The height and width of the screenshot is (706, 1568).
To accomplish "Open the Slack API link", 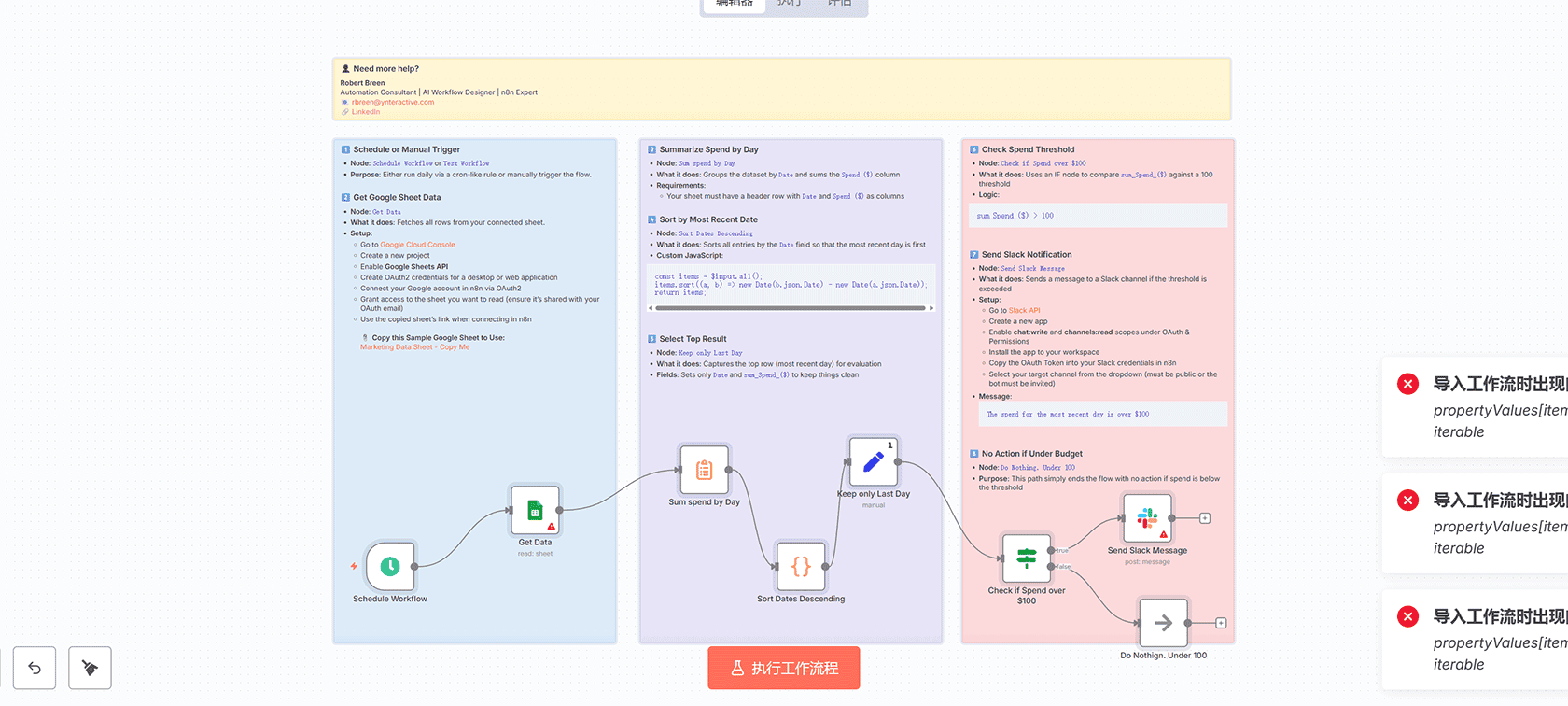I will [1024, 311].
